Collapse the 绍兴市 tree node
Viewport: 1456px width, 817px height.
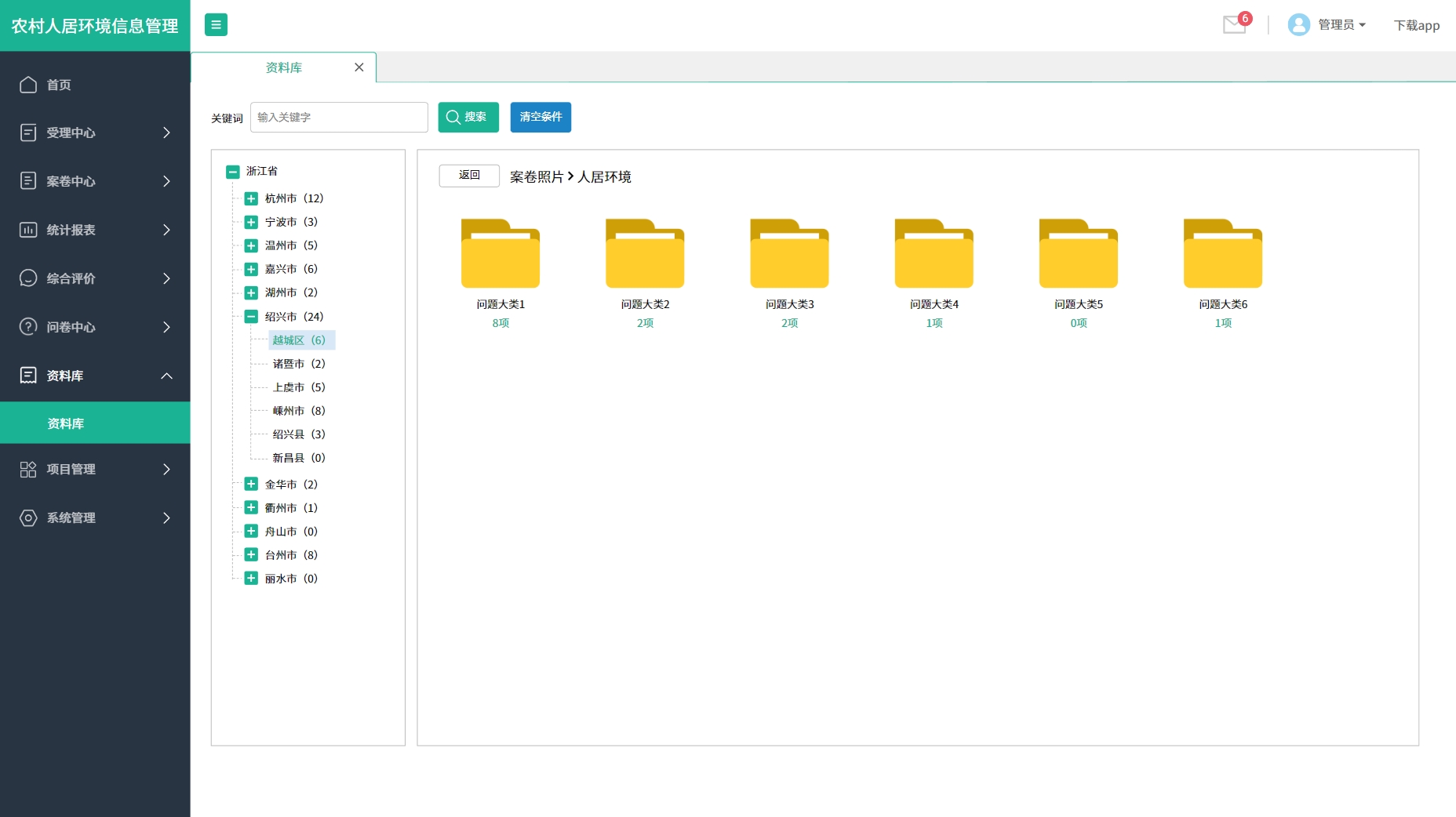(251, 317)
